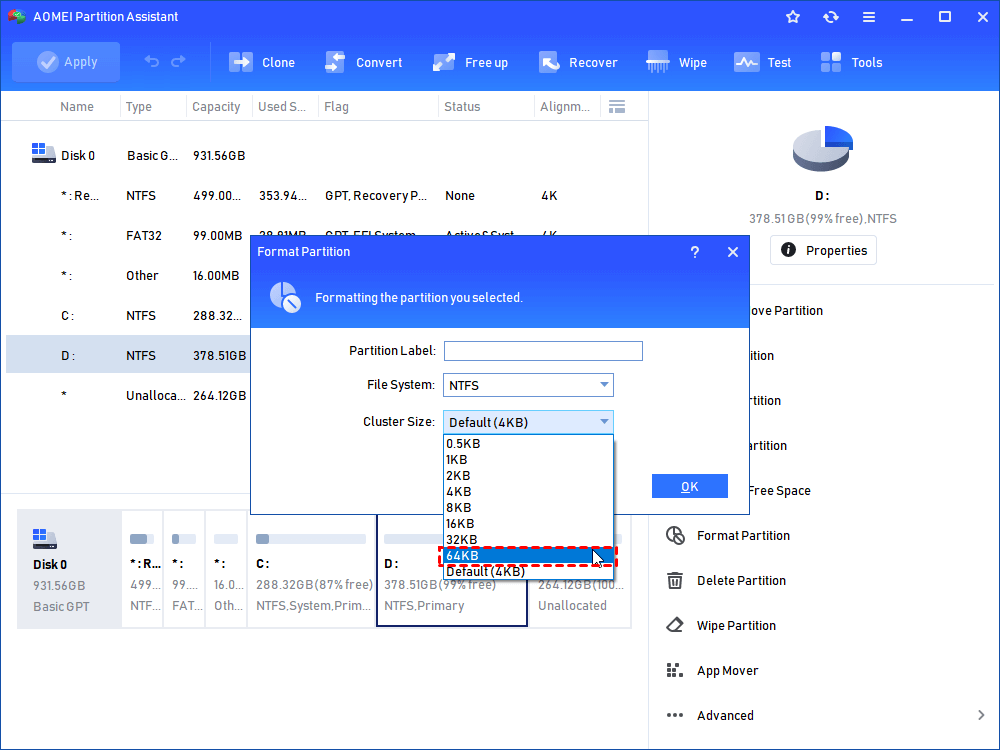This screenshot has height=750, width=1000.
Task: Expand the Advanced options
Action: [981, 716]
